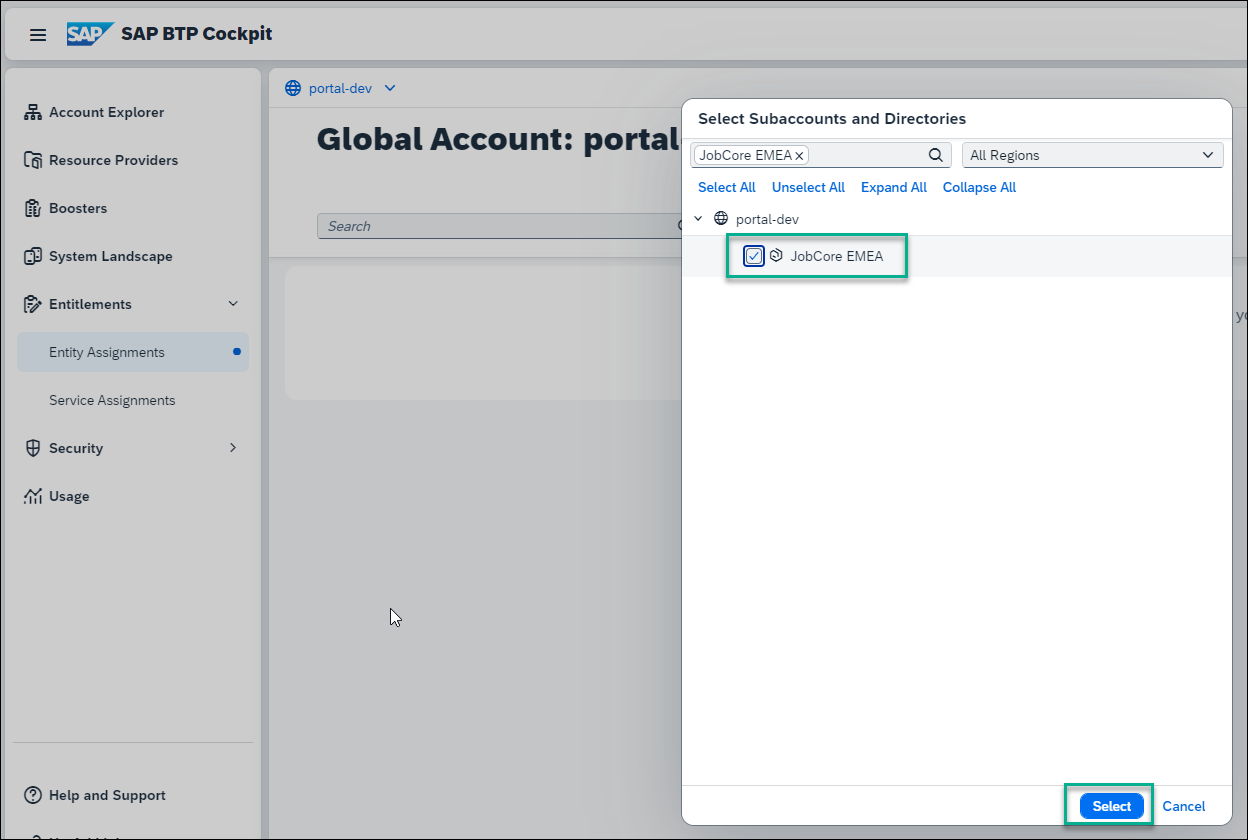
Task: Open the portal-dev breadcrumb dropdown arrow
Action: [390, 88]
